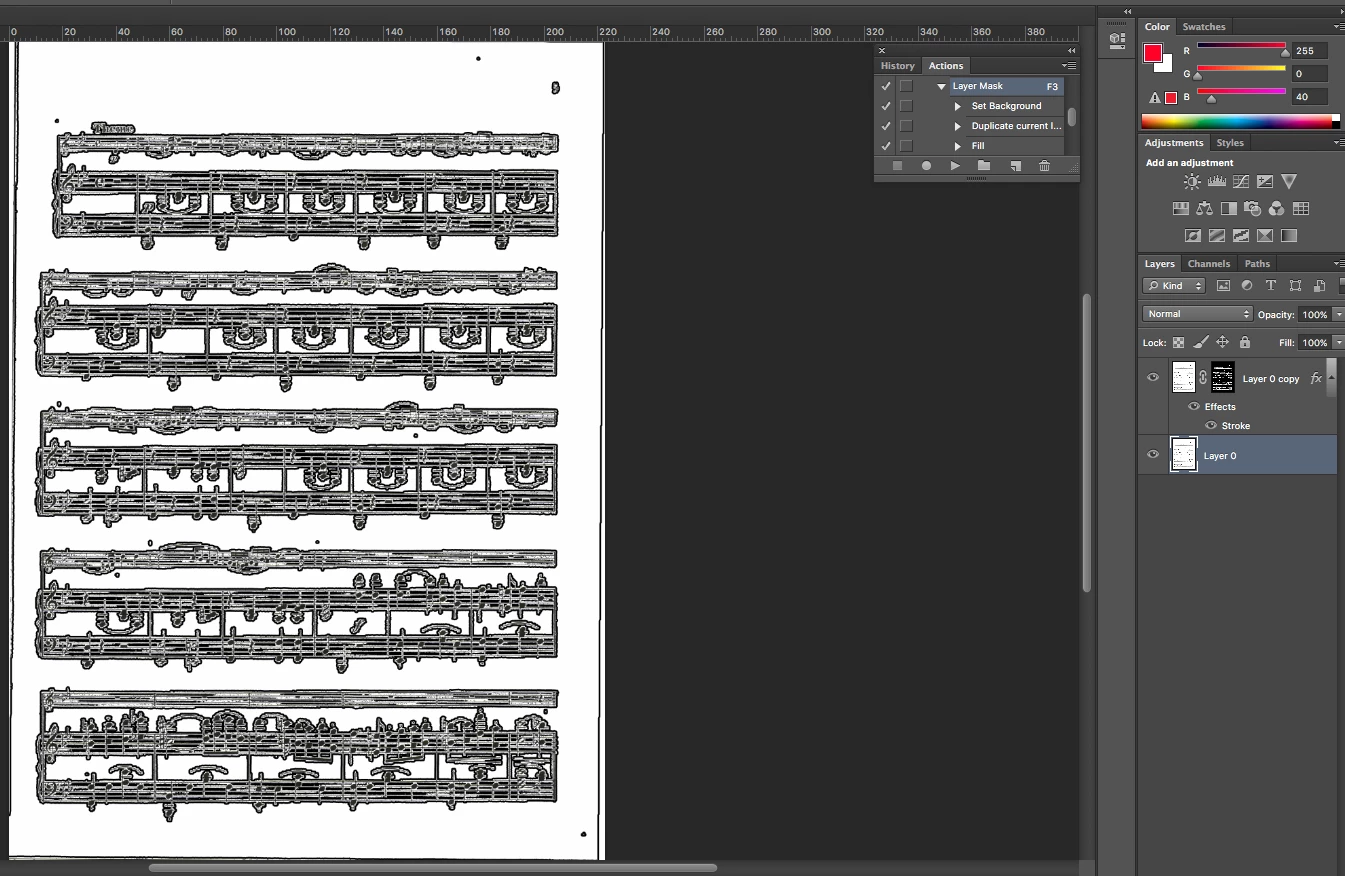Add an Exposure adjustment
Screen dimensions: 1345x876
point(1265,182)
